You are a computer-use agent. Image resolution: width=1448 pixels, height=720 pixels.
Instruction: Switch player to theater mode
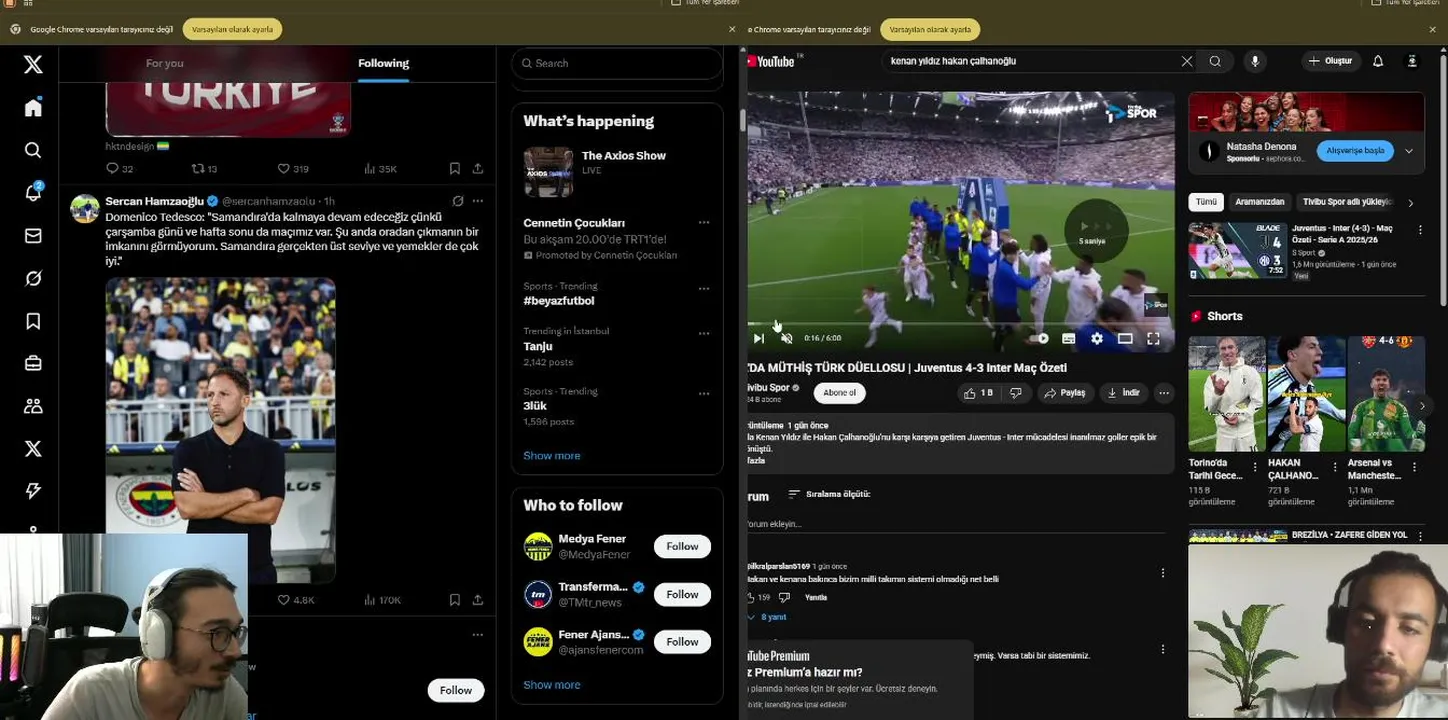[1125, 339]
